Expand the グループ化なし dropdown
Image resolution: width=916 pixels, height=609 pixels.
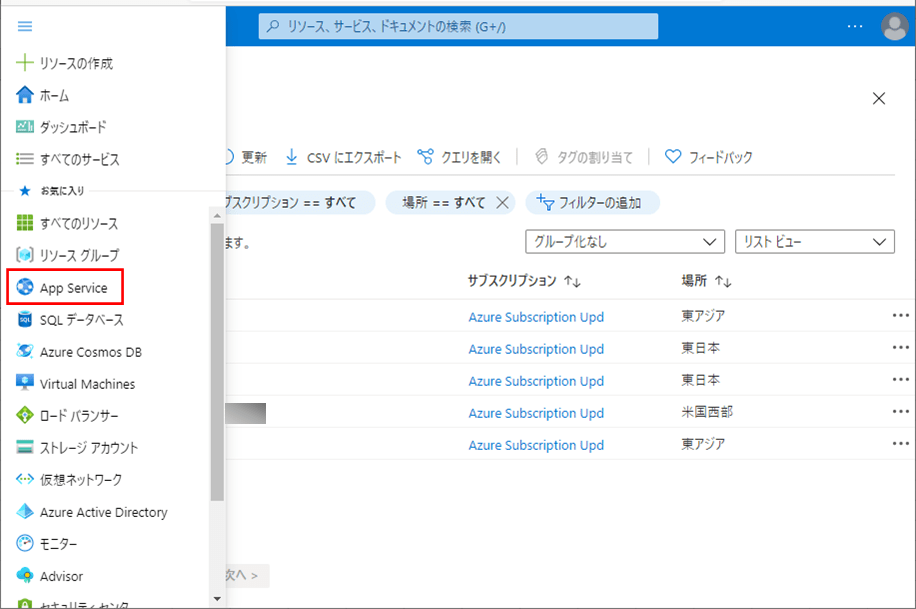[x=624, y=242]
